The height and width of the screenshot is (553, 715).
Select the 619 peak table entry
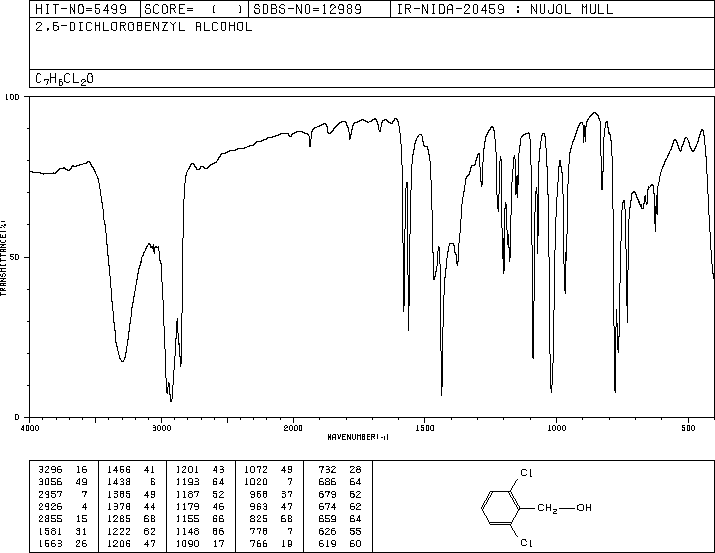click(327, 544)
